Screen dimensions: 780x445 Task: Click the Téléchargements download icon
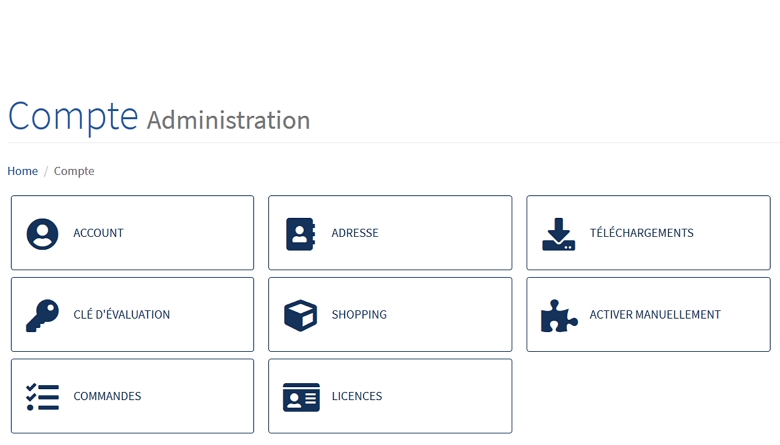559,234
